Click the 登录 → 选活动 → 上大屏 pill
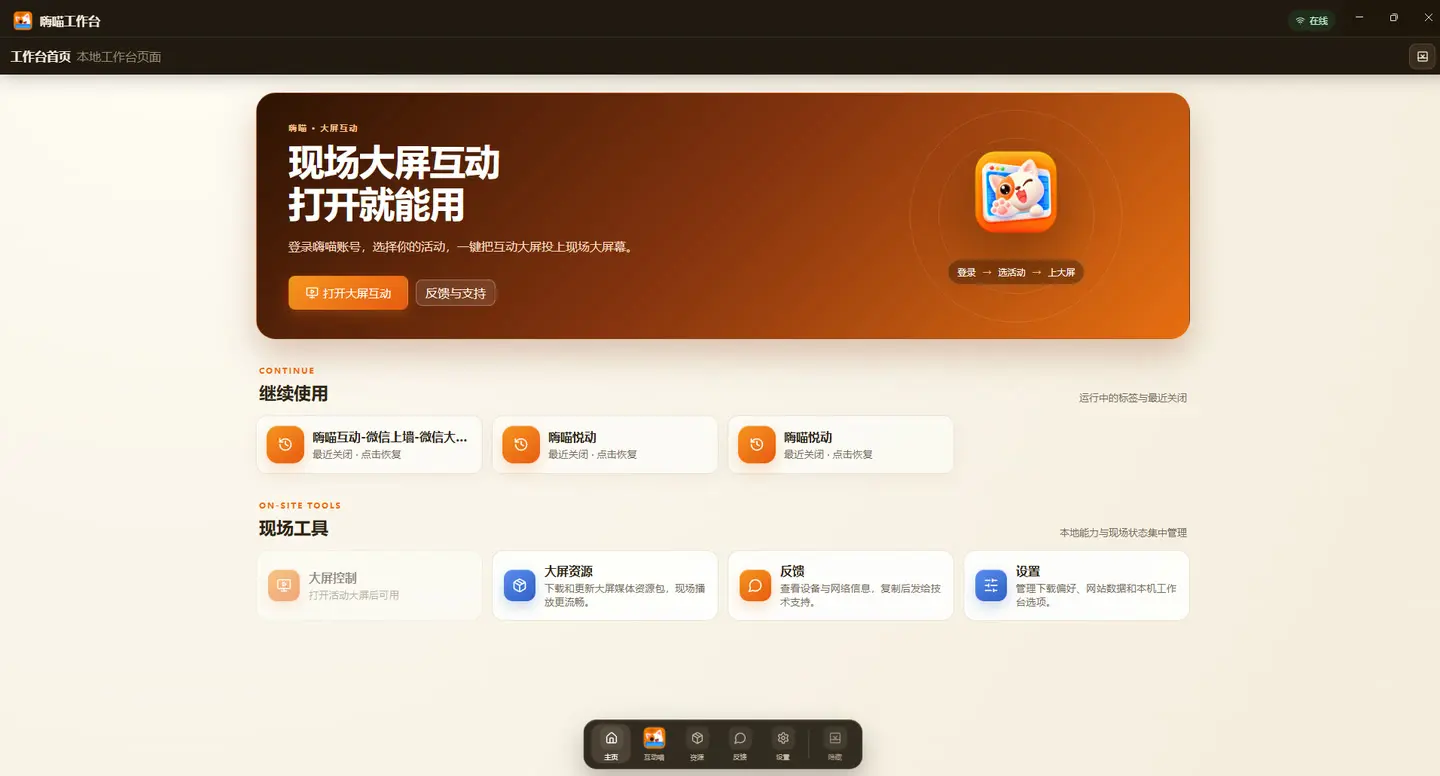 point(1016,272)
